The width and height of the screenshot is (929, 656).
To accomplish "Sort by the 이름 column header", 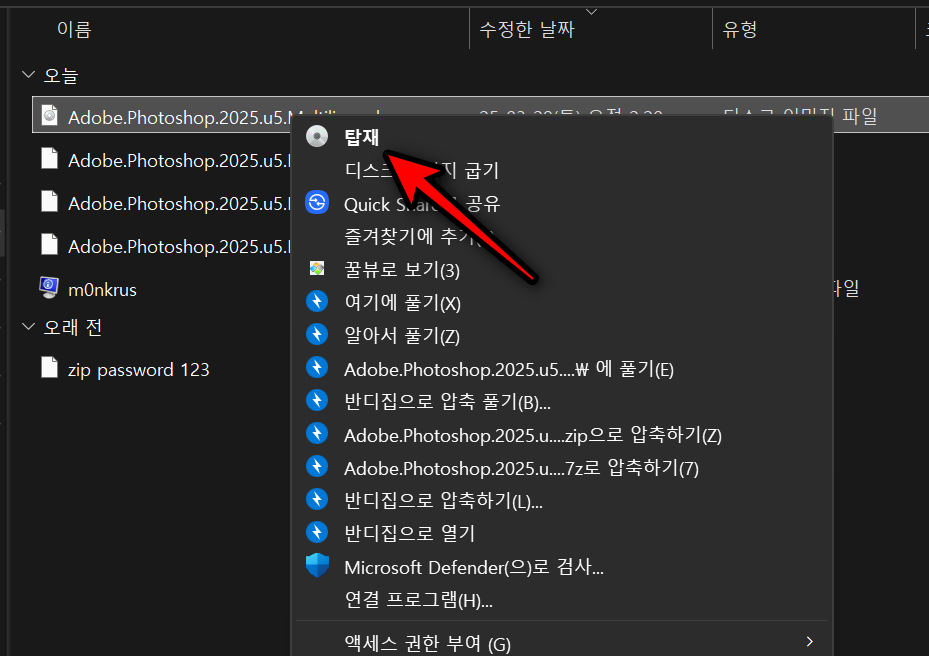I will coord(74,29).
